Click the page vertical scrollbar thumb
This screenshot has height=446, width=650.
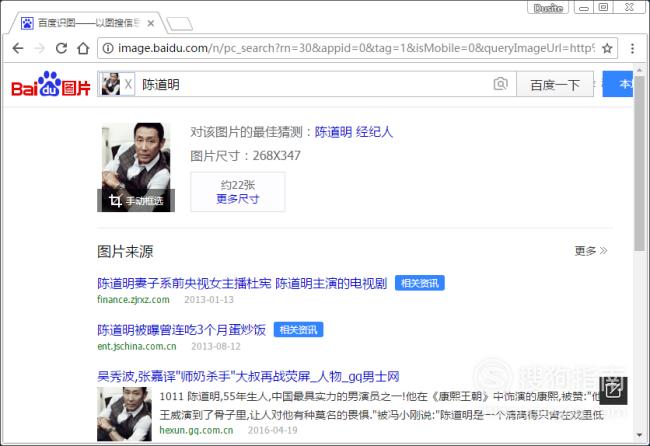click(x=639, y=163)
